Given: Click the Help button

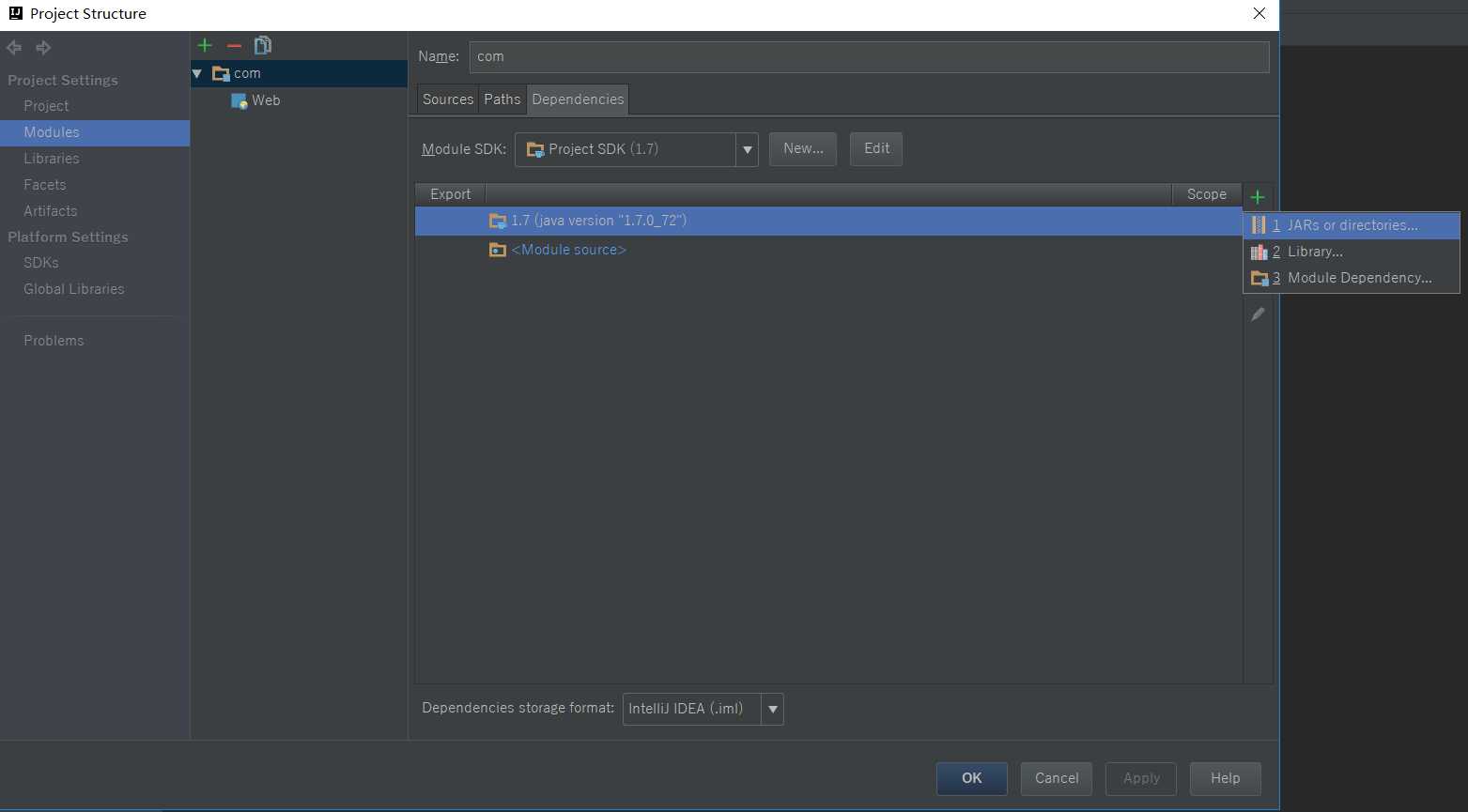Looking at the screenshot, I should point(1226,778).
